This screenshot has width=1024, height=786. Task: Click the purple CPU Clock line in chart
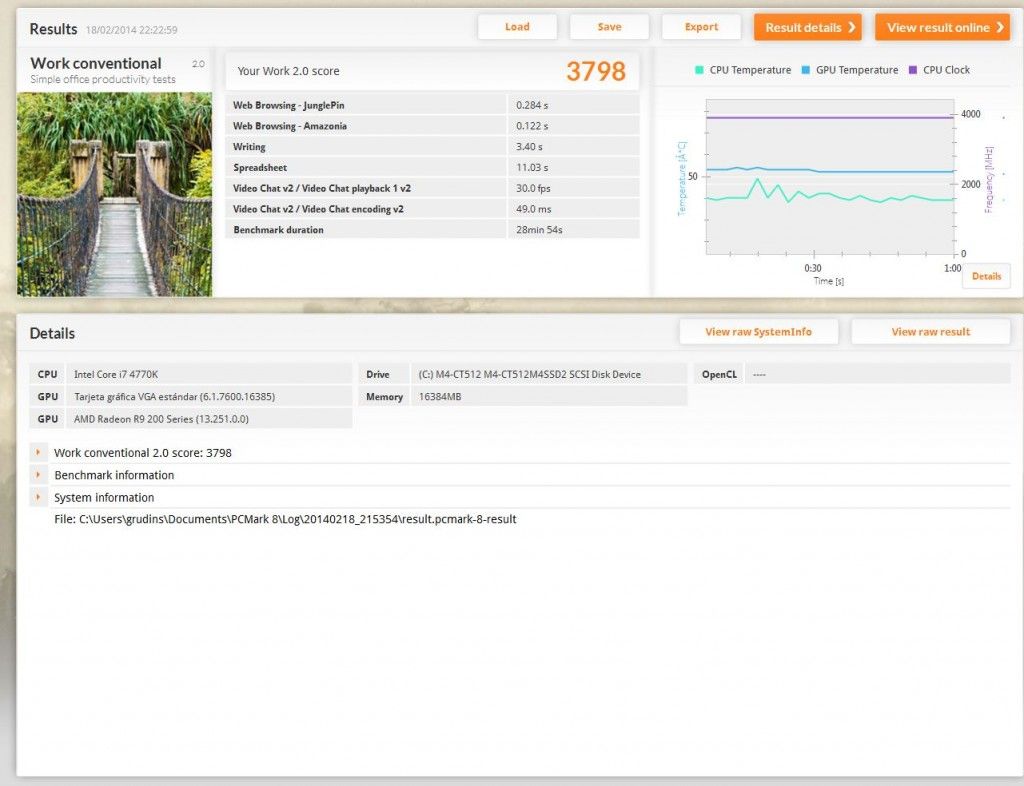coord(829,118)
